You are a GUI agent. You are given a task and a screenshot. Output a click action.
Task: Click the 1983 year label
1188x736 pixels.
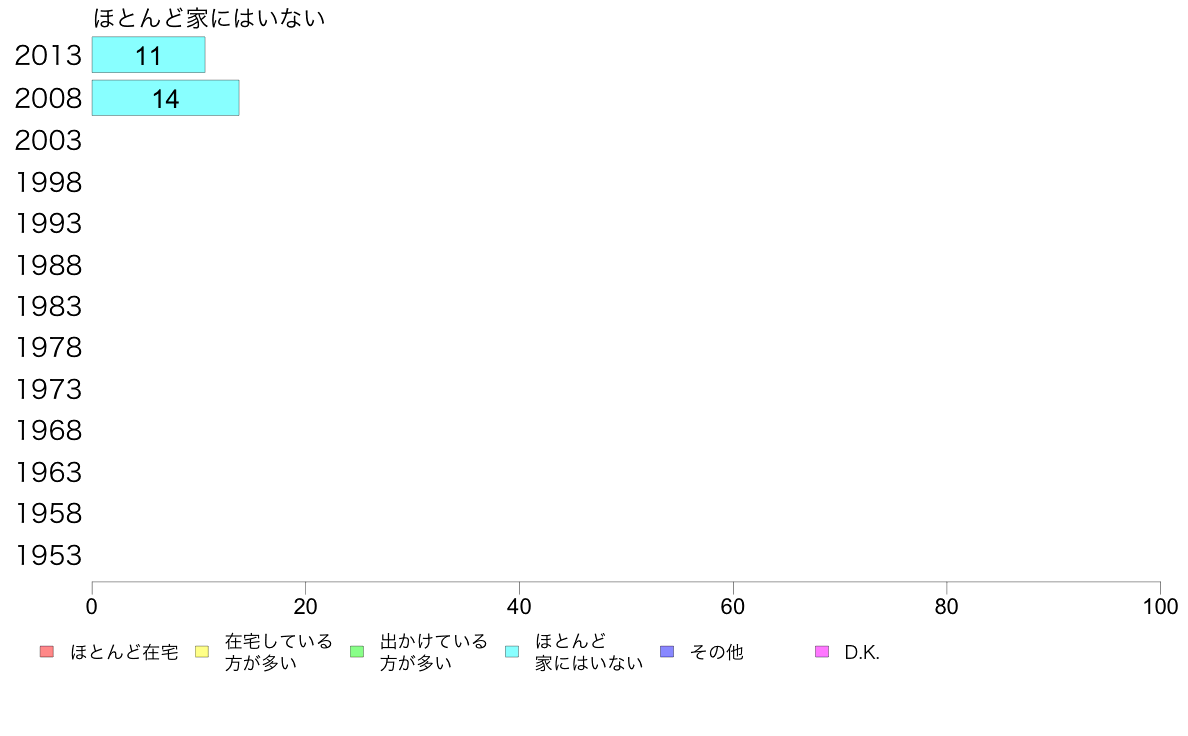click(x=48, y=306)
